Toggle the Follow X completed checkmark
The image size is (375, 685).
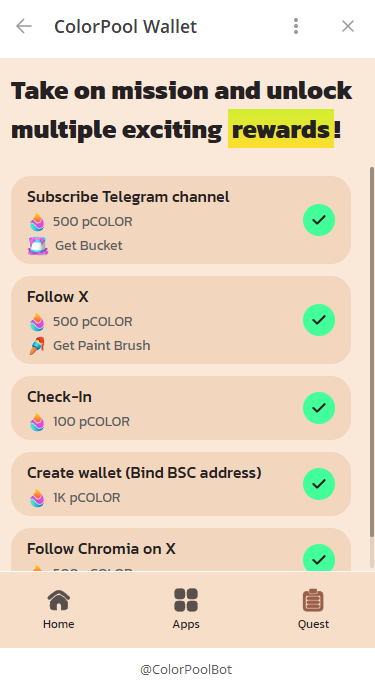point(319,320)
